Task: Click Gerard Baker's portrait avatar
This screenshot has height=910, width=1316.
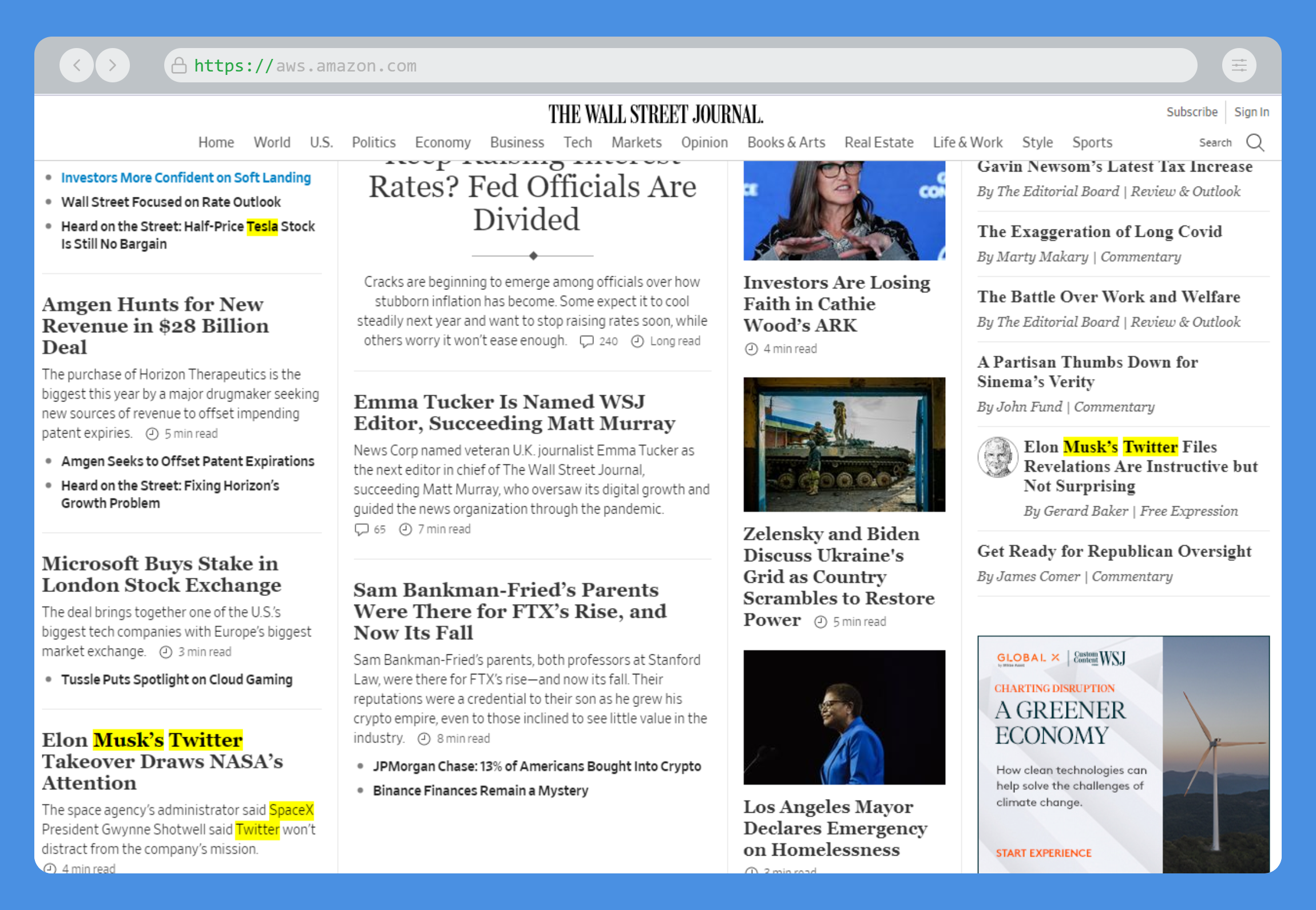Action: (997, 457)
